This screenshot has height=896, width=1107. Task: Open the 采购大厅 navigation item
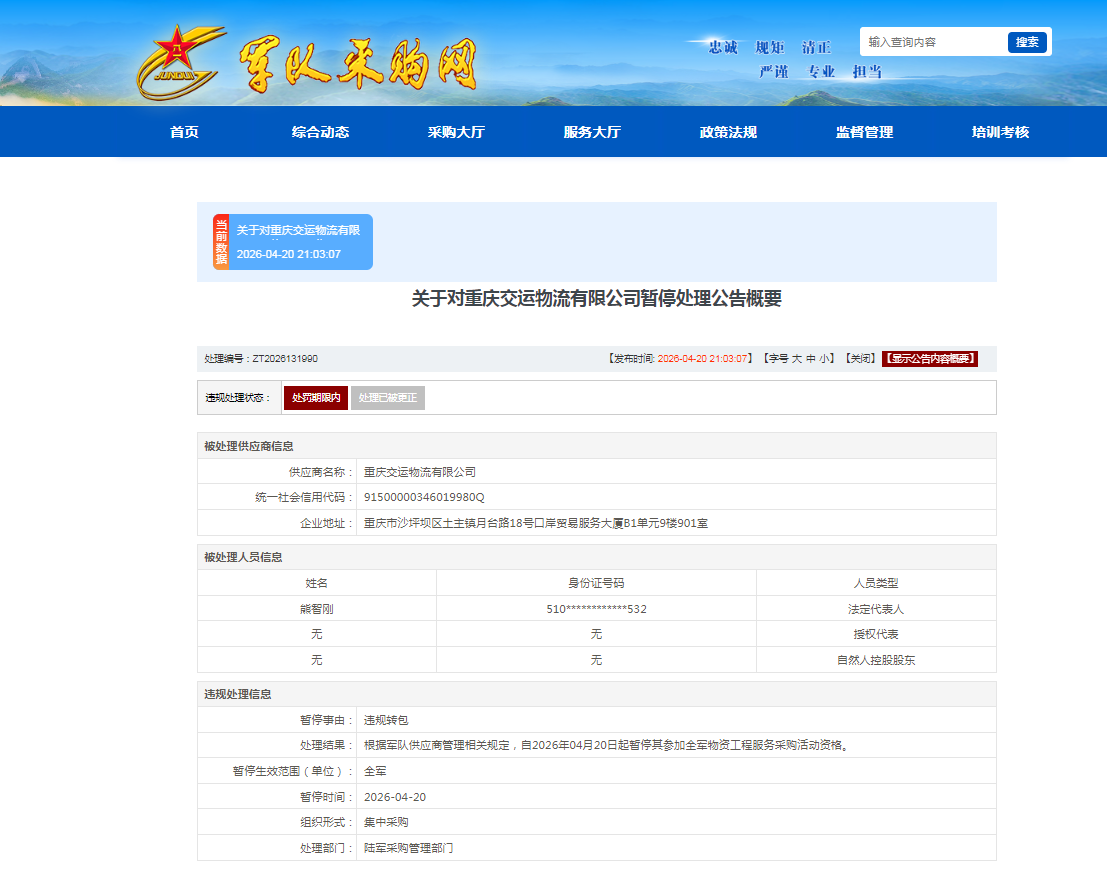456,132
